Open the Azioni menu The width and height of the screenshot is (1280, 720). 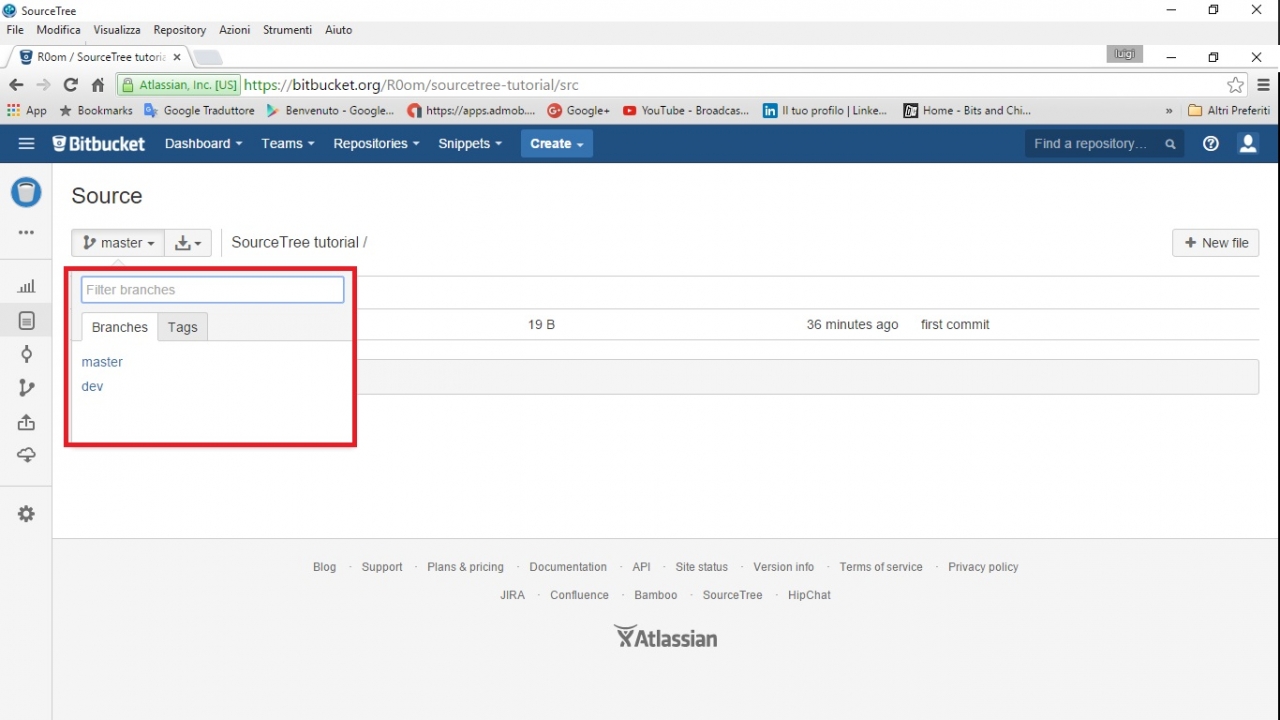(235, 30)
